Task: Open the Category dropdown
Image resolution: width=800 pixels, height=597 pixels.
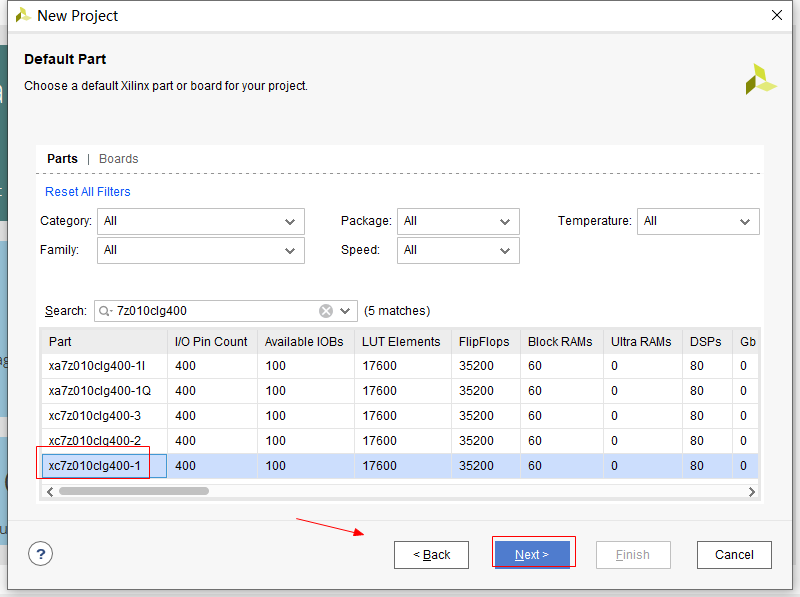Action: coord(201,221)
